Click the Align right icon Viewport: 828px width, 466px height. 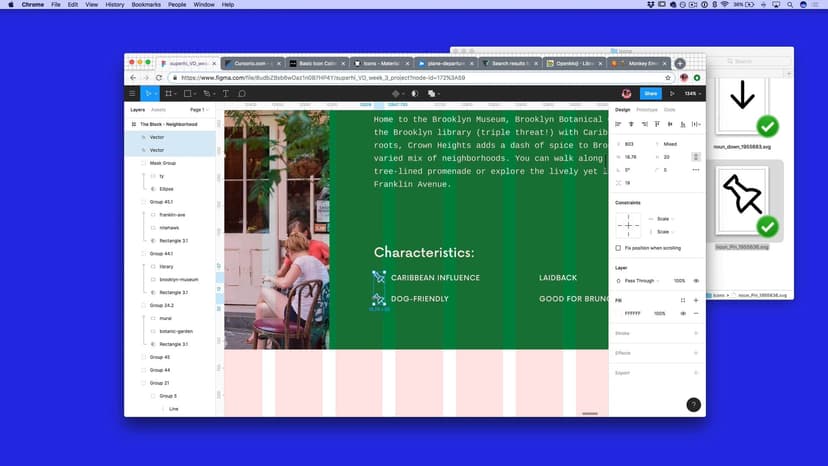coord(644,124)
